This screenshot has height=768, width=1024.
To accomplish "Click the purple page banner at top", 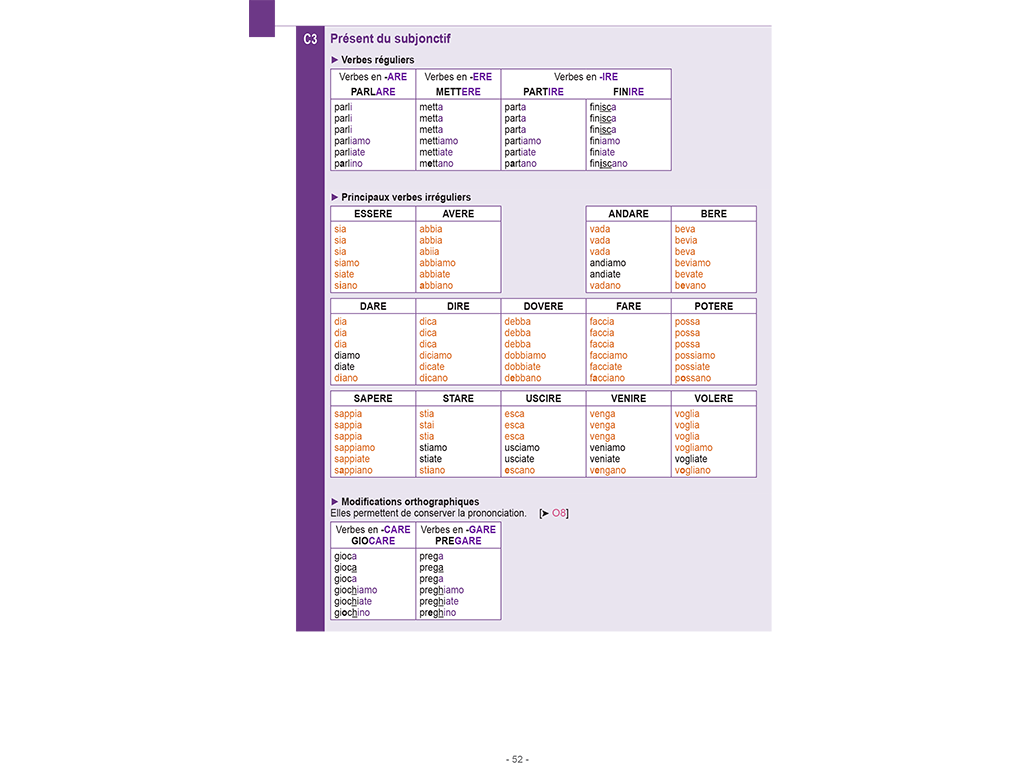I will [511, 12].
